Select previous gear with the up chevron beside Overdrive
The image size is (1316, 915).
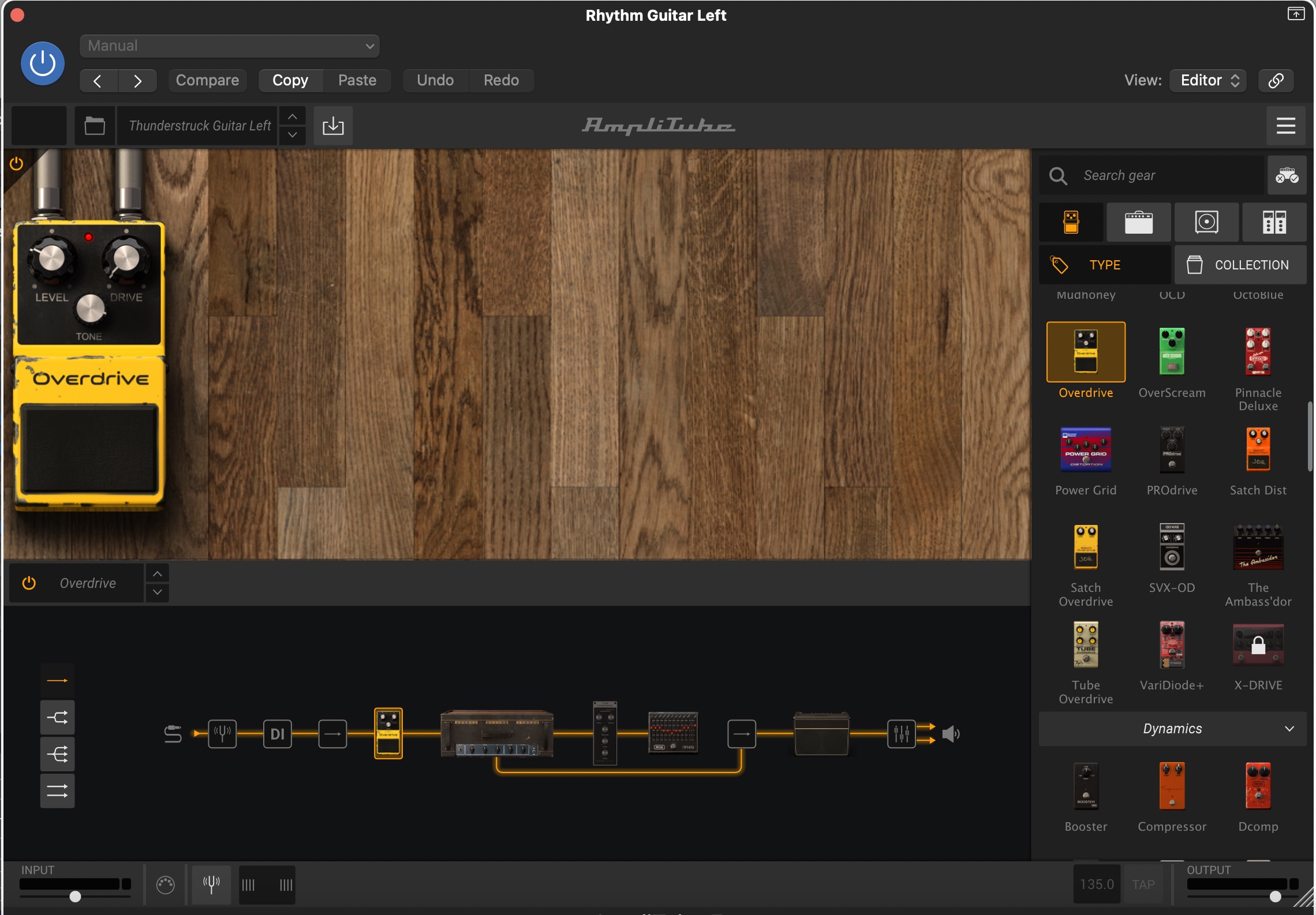pyautogui.click(x=157, y=573)
